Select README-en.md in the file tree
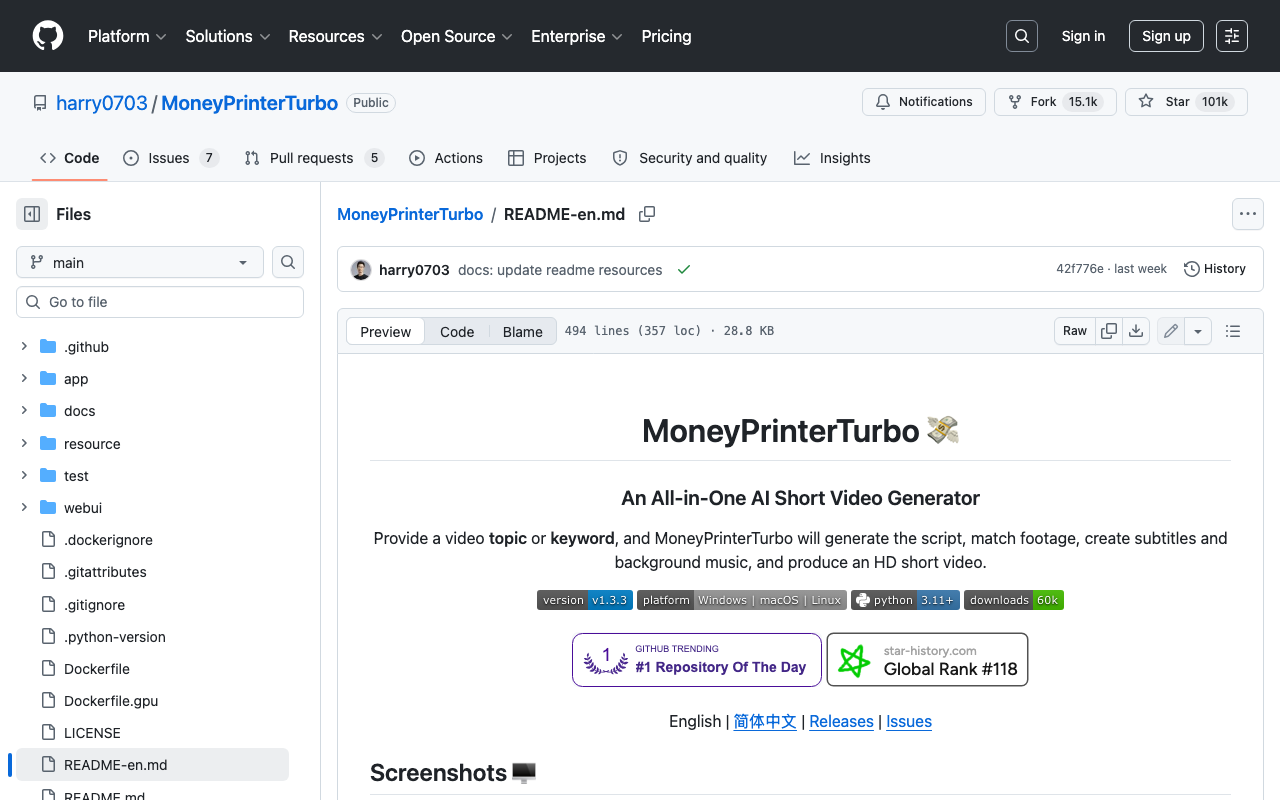The image size is (1280, 800). tap(152, 765)
